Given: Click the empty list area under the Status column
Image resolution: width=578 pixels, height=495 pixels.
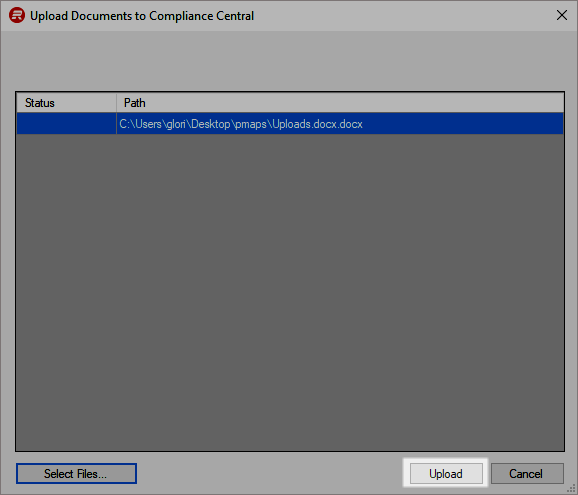Looking at the screenshot, I should [x=66, y=291].
